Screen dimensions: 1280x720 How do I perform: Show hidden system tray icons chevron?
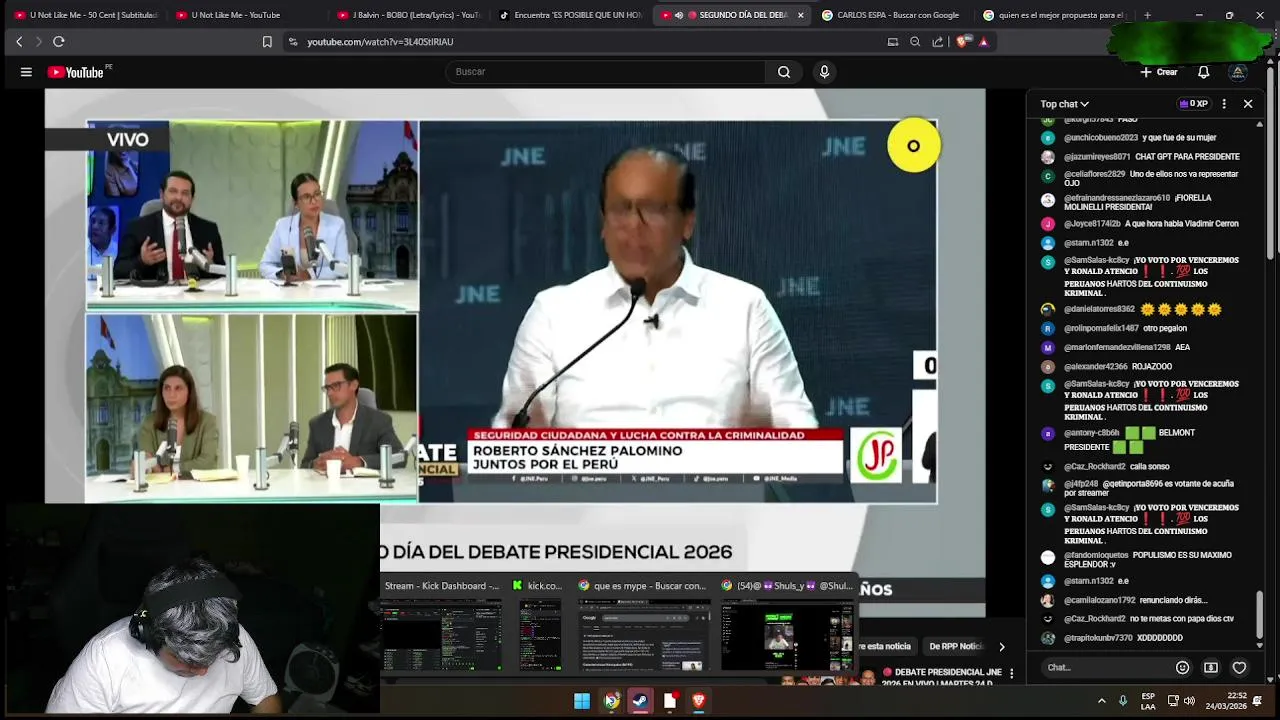[x=1102, y=701]
